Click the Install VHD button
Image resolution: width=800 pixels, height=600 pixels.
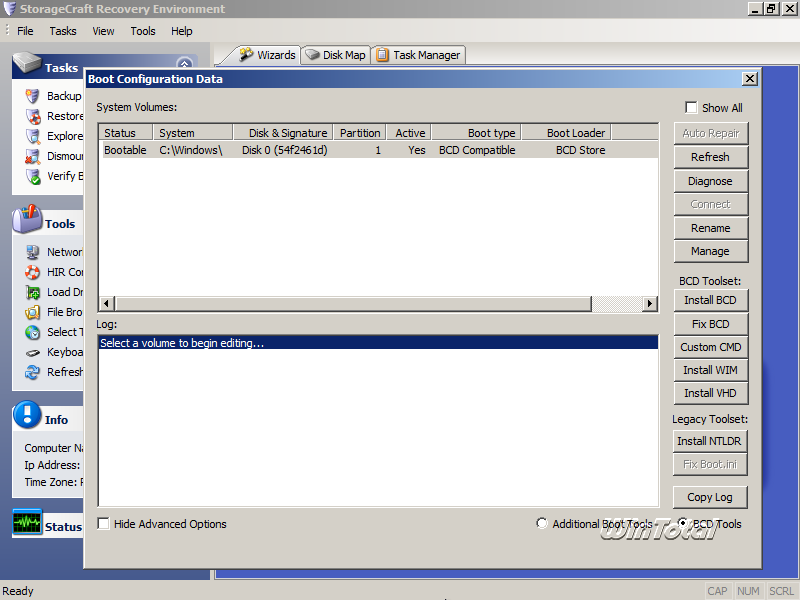pyautogui.click(x=710, y=393)
